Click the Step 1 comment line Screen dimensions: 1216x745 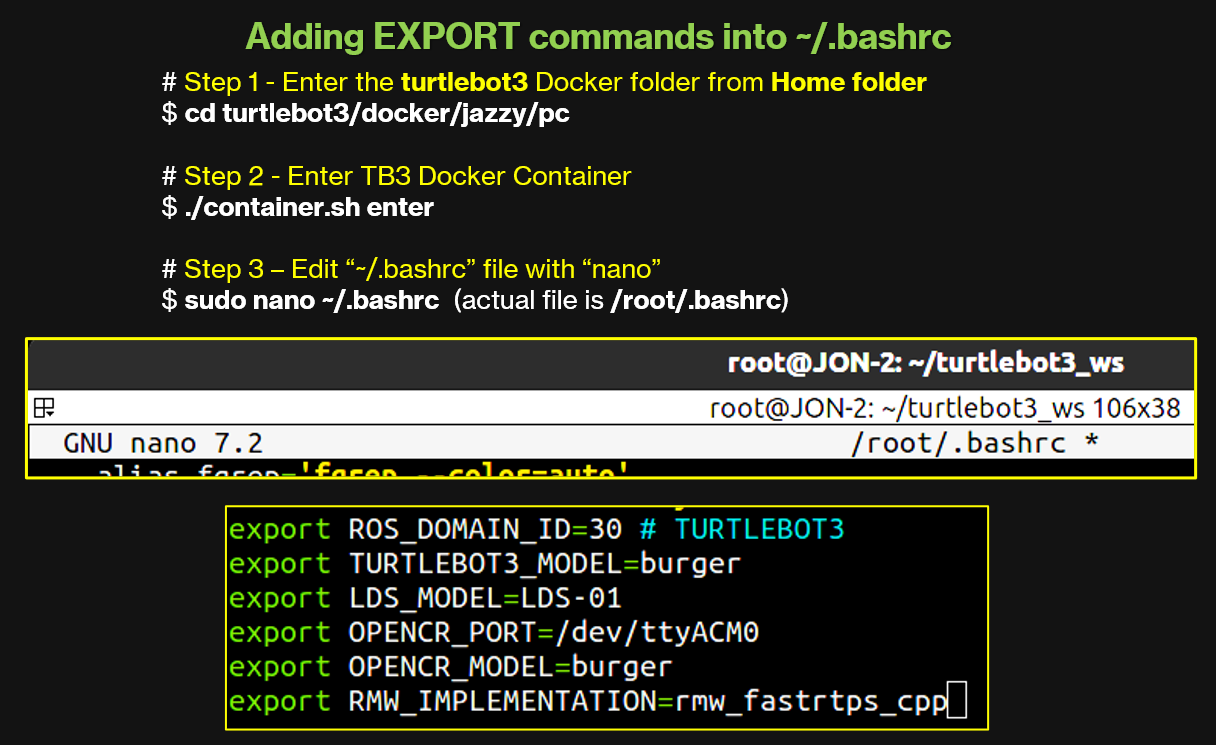click(544, 82)
